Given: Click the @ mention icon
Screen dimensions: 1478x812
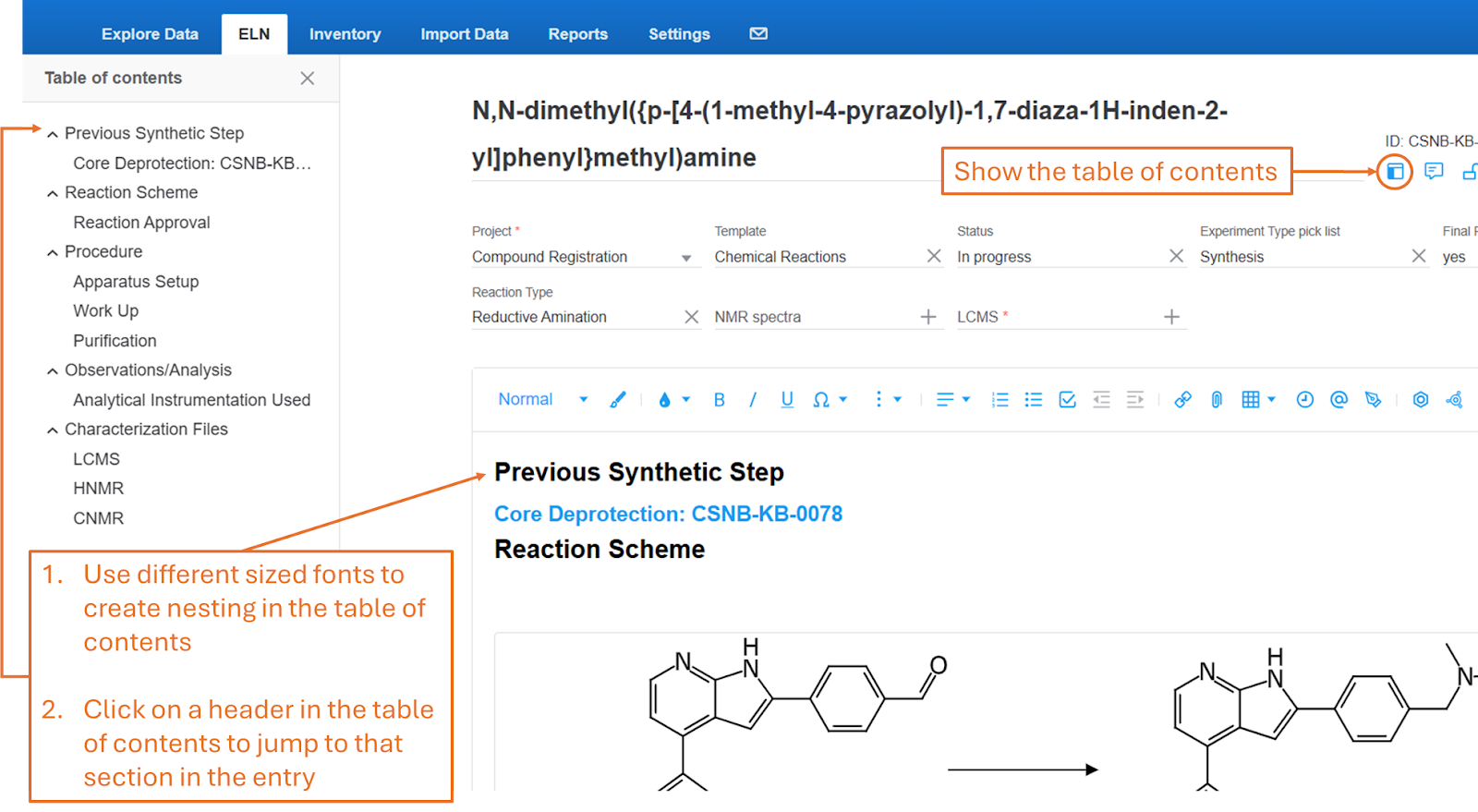Looking at the screenshot, I should click(1339, 399).
